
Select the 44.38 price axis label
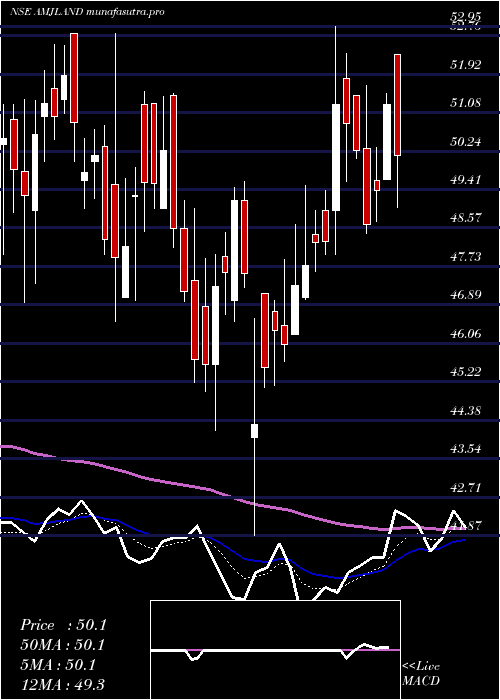click(466, 410)
